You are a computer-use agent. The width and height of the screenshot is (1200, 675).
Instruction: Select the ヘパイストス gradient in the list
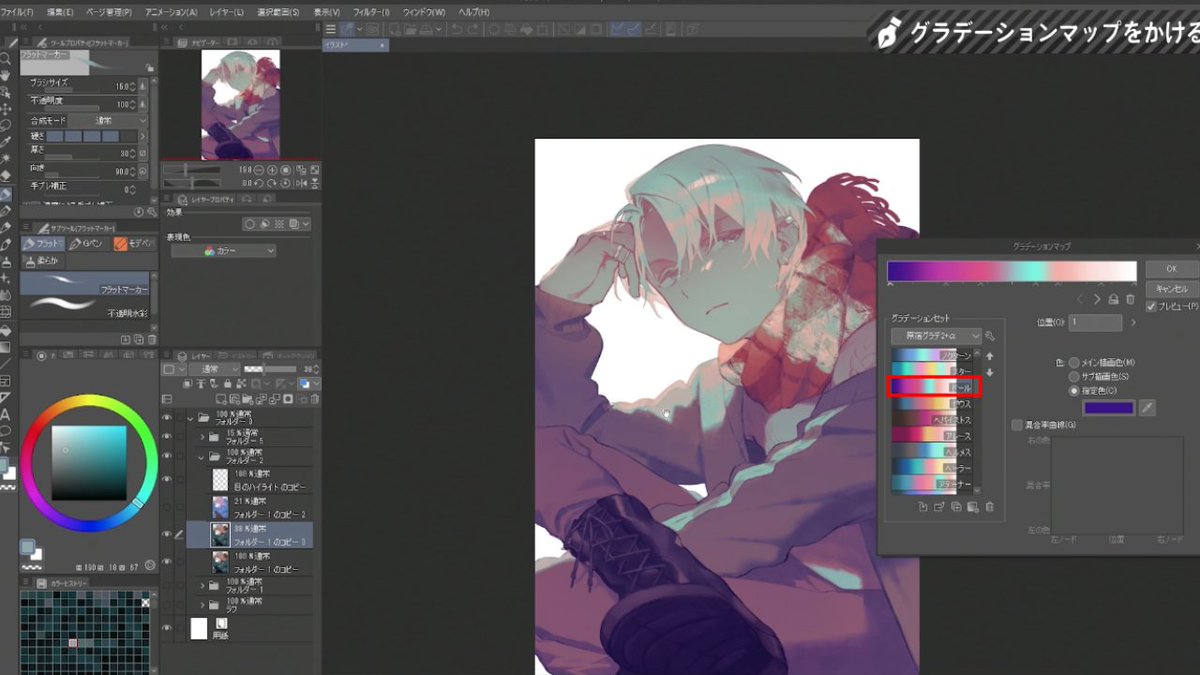pos(932,420)
